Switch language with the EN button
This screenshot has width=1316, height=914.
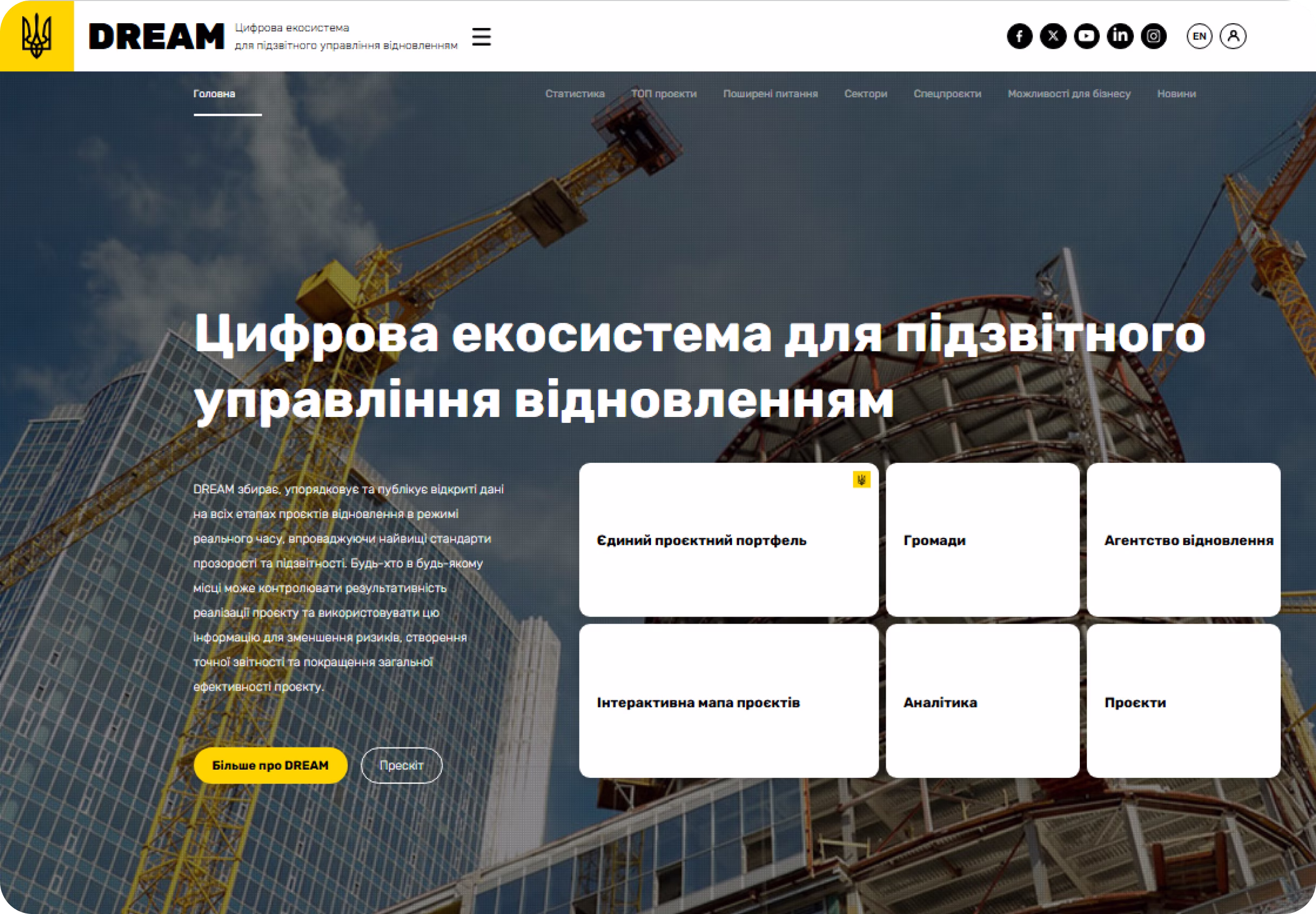click(1199, 36)
